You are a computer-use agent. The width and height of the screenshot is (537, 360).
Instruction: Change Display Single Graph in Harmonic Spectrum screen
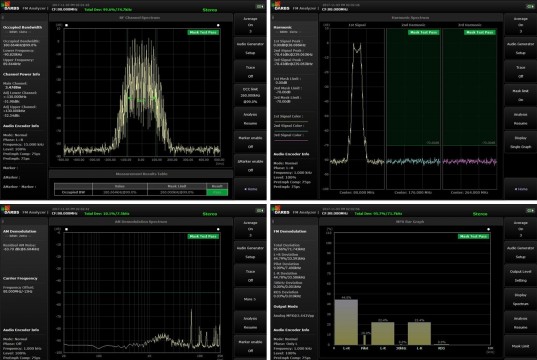tap(521, 142)
